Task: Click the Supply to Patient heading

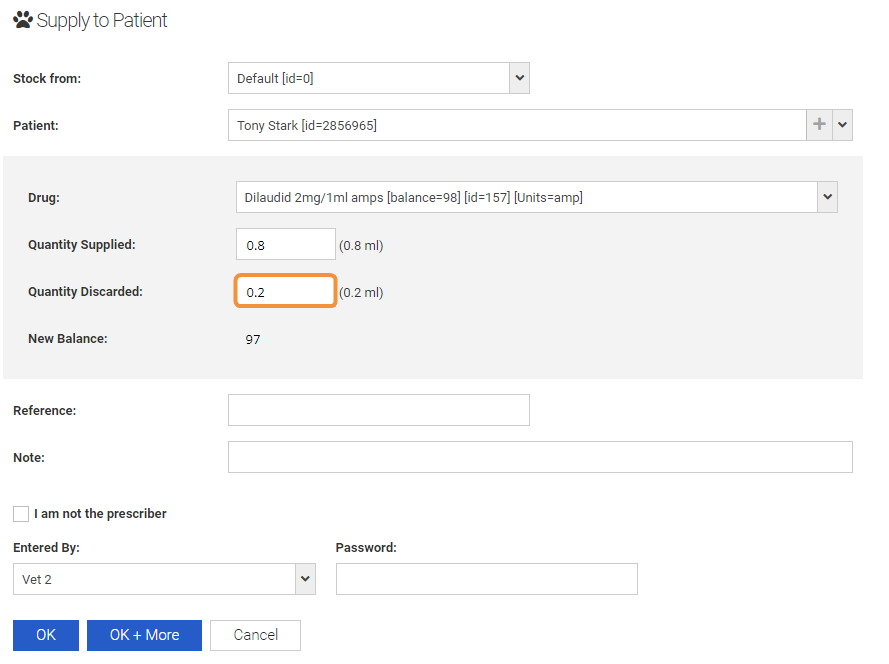Action: [102, 20]
